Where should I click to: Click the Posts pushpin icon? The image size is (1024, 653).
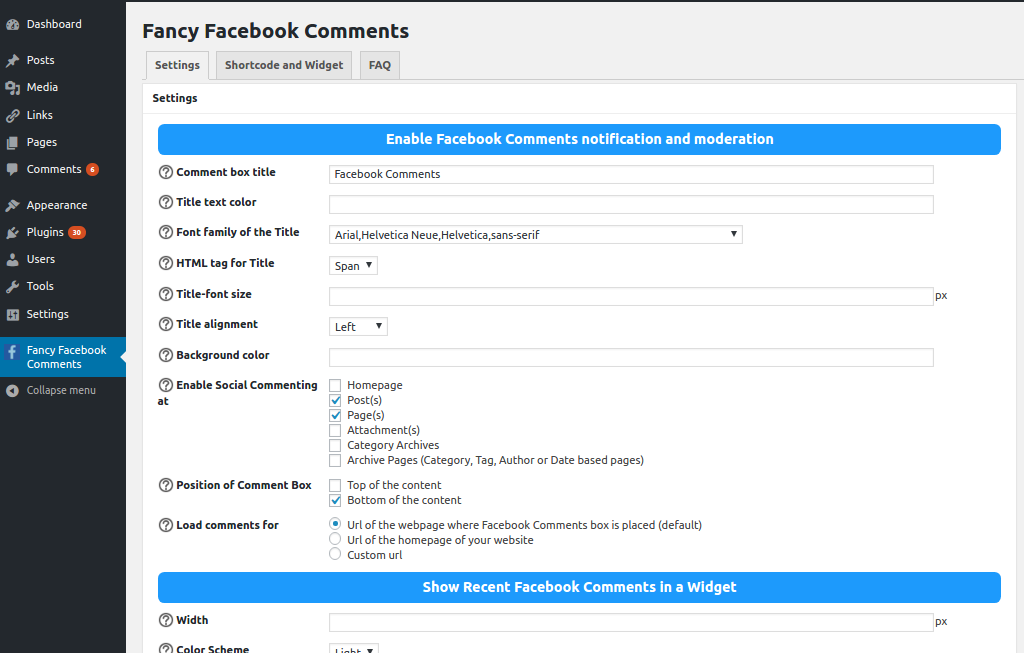click(13, 61)
